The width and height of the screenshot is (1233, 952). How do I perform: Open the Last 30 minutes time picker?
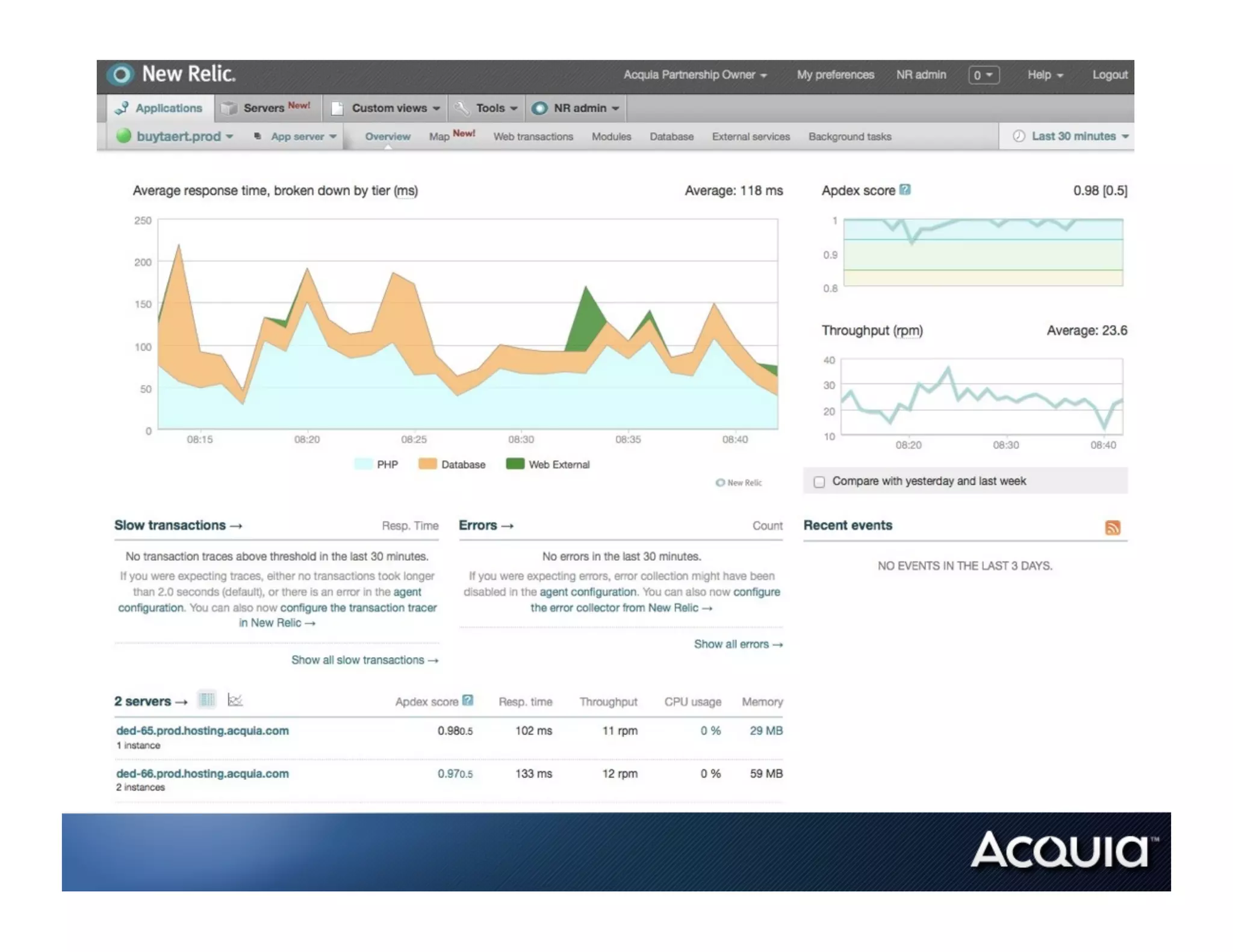[1072, 137]
